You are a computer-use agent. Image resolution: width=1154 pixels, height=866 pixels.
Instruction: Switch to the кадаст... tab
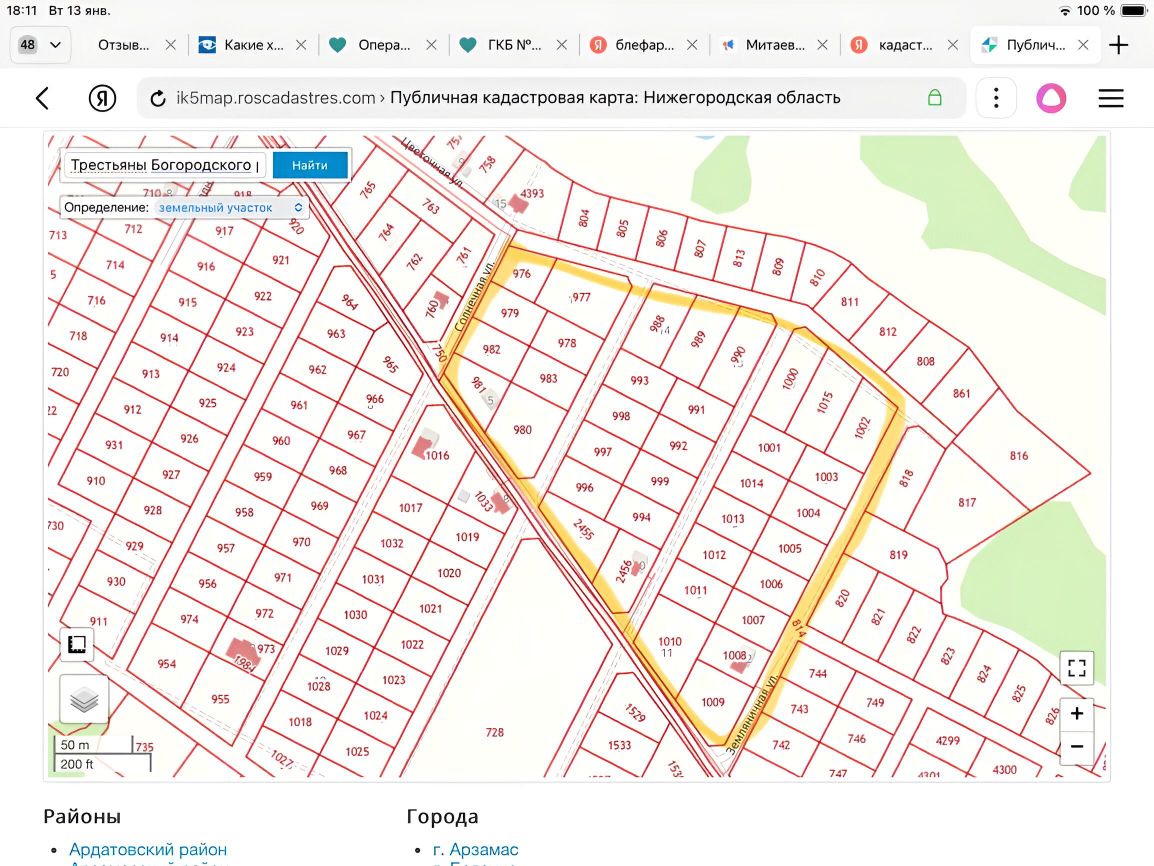tap(905, 45)
